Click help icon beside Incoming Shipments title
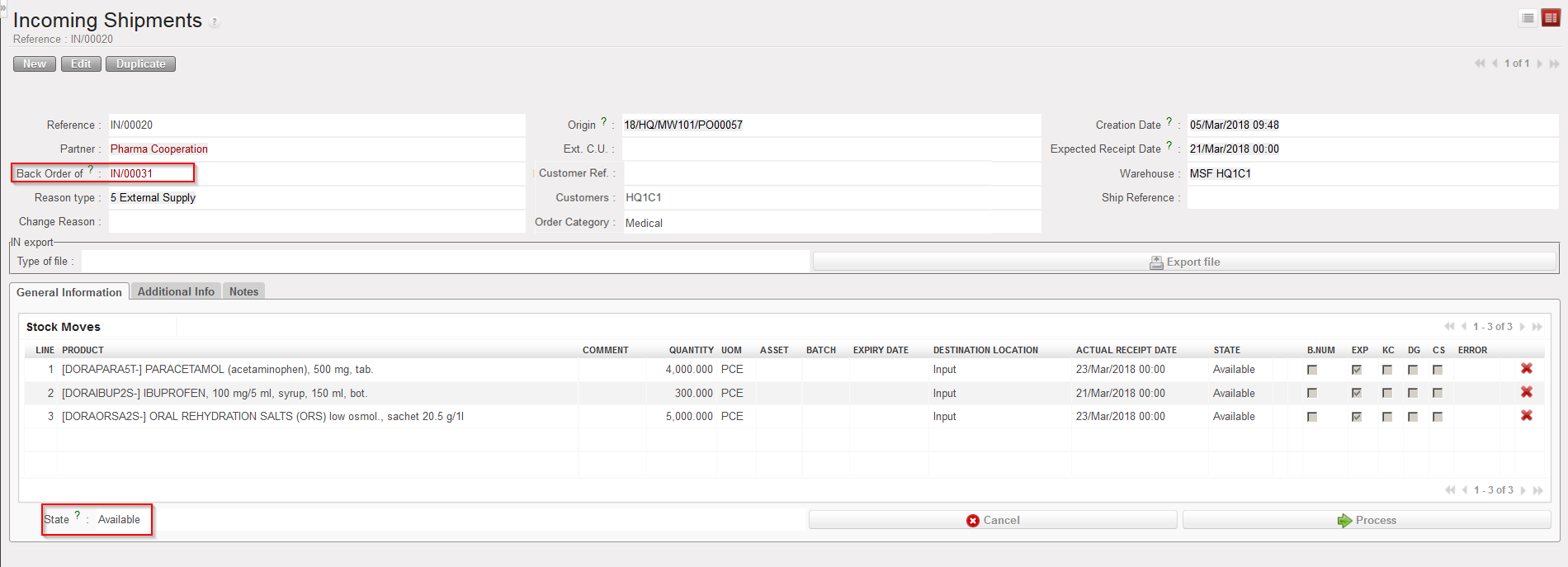This screenshot has width=1568, height=567. coord(215,22)
